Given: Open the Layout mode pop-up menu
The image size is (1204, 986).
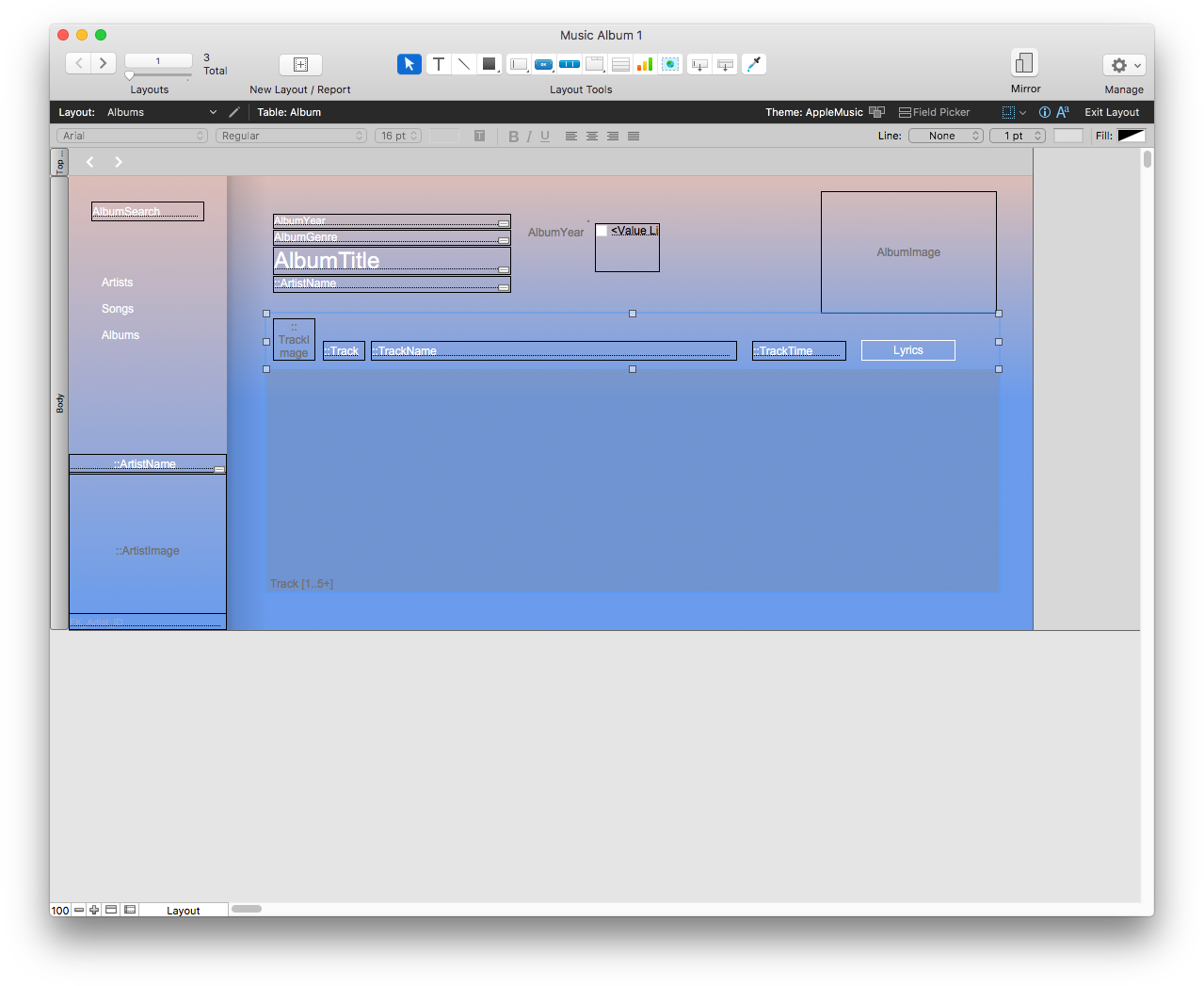Looking at the screenshot, I should [183, 911].
